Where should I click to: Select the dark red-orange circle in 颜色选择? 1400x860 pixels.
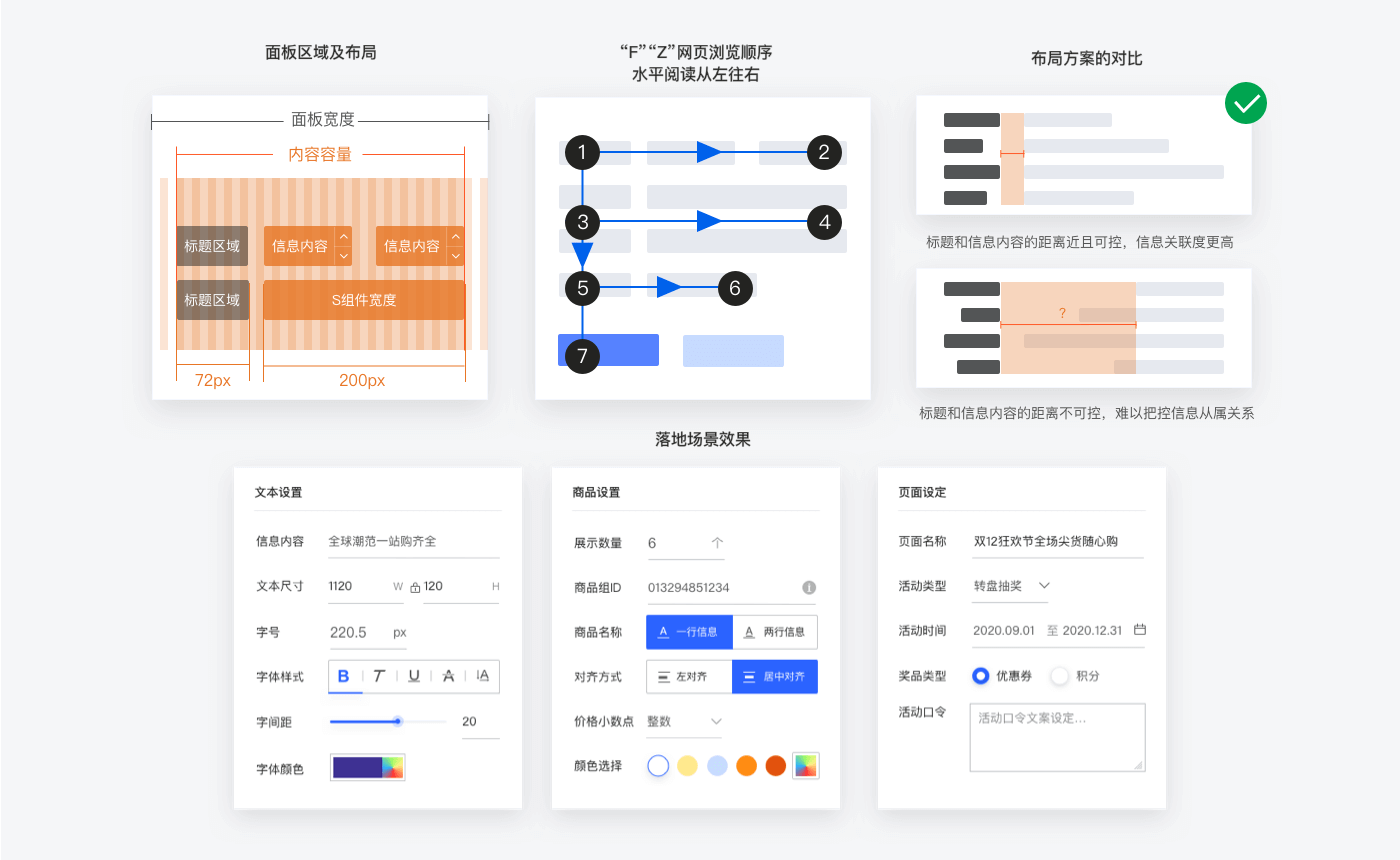[775, 766]
